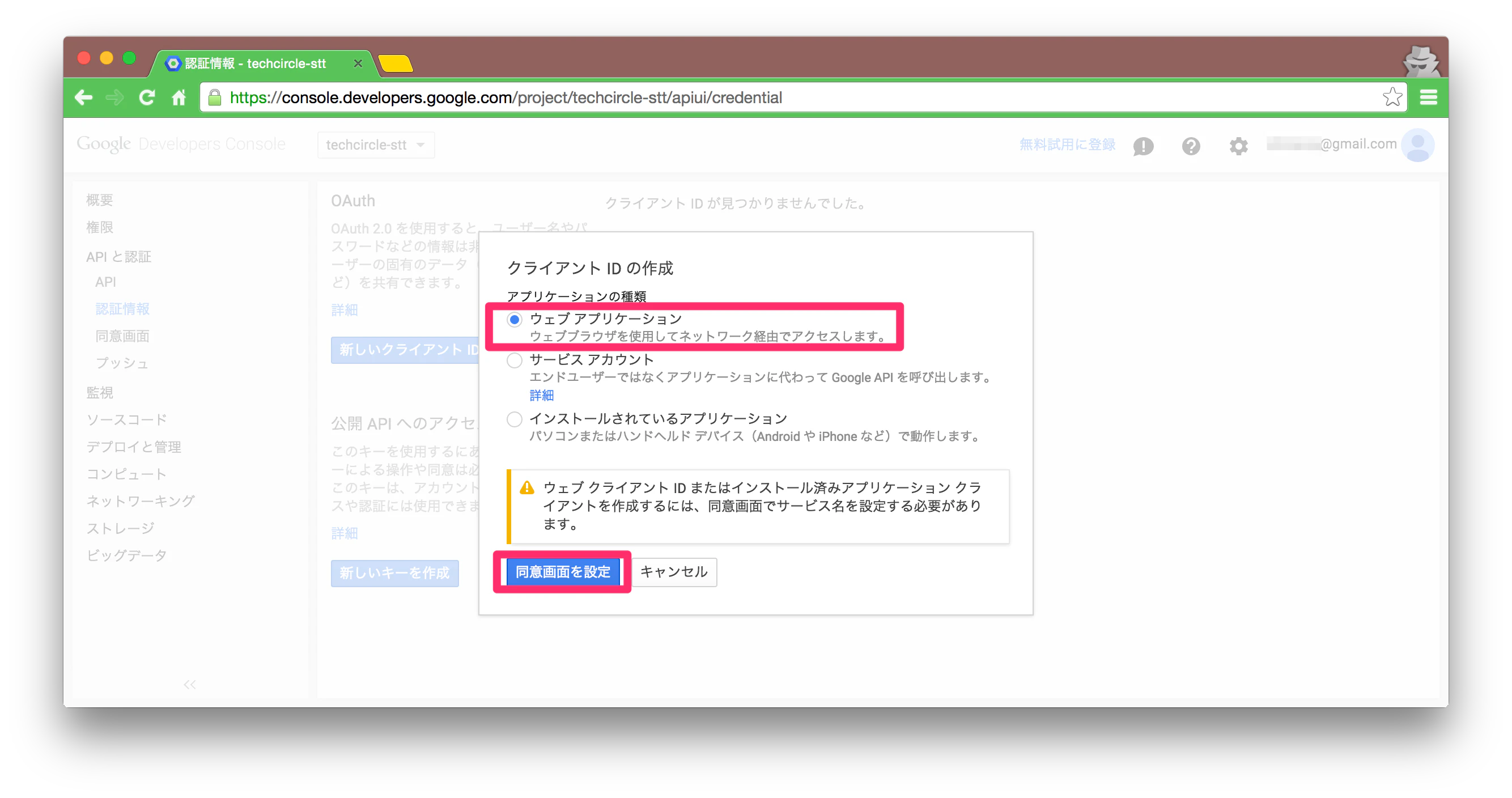Select the ウェブ アプリケーション radio button

tap(514, 320)
